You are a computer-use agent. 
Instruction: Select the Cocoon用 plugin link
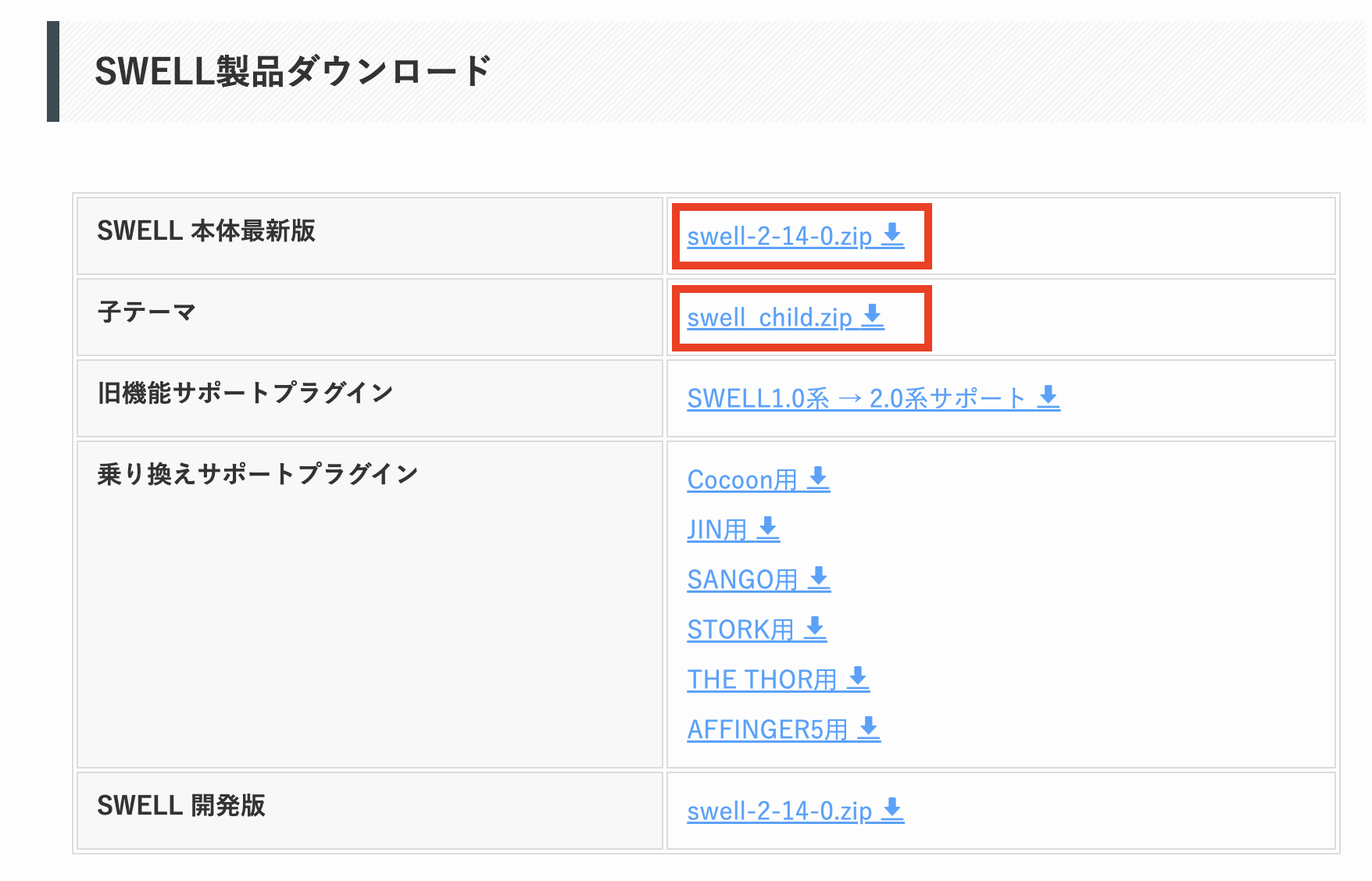(x=742, y=480)
